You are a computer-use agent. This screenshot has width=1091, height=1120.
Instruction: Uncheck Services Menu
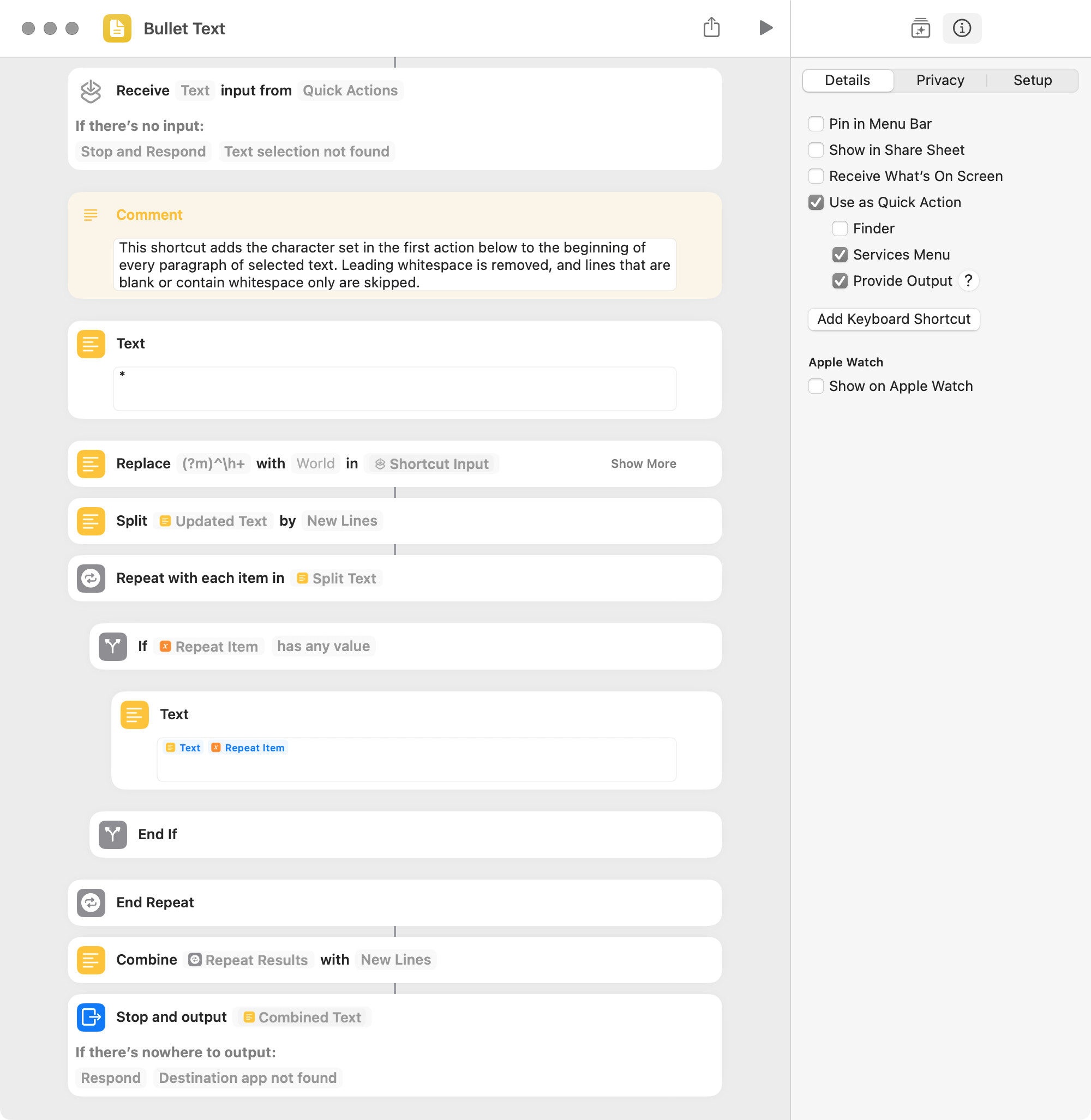point(840,254)
